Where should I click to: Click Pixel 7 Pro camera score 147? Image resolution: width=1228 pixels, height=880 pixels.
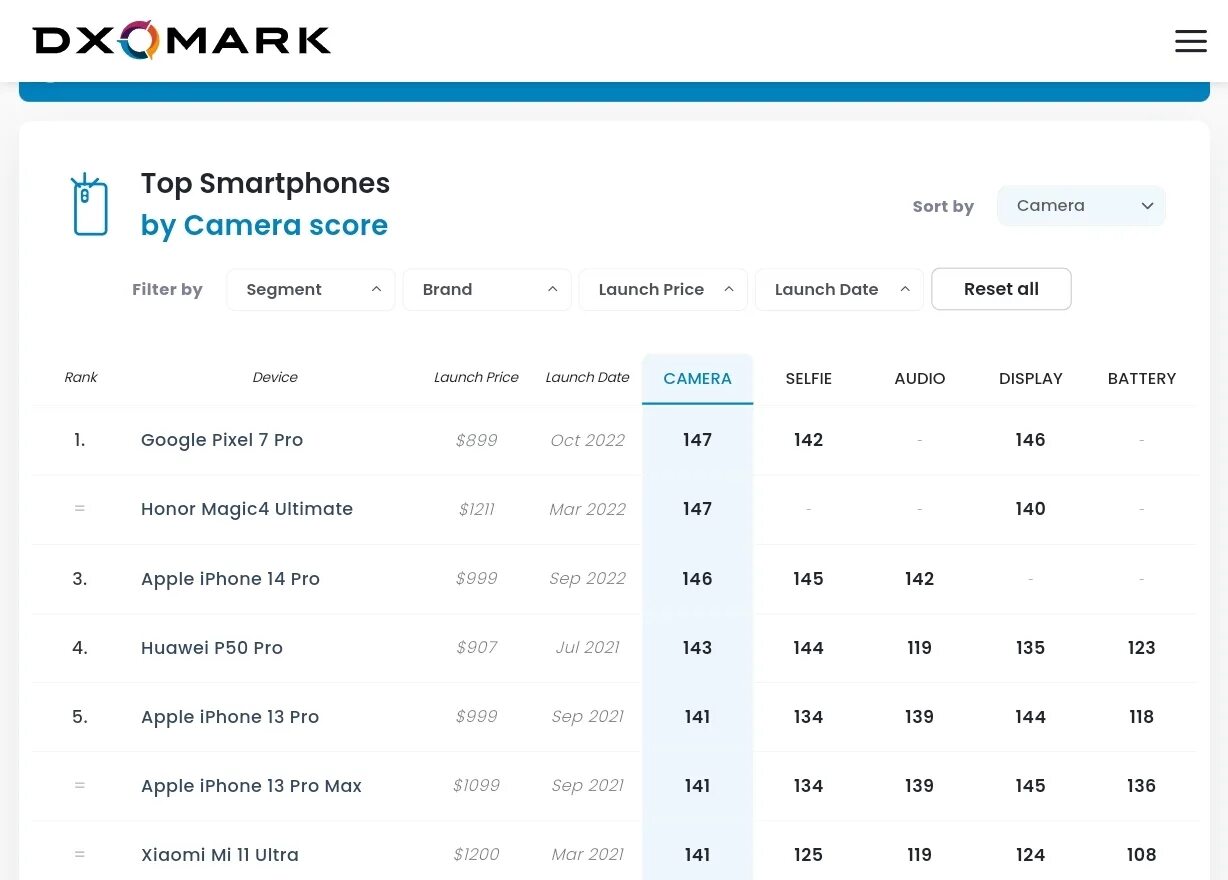pos(697,440)
